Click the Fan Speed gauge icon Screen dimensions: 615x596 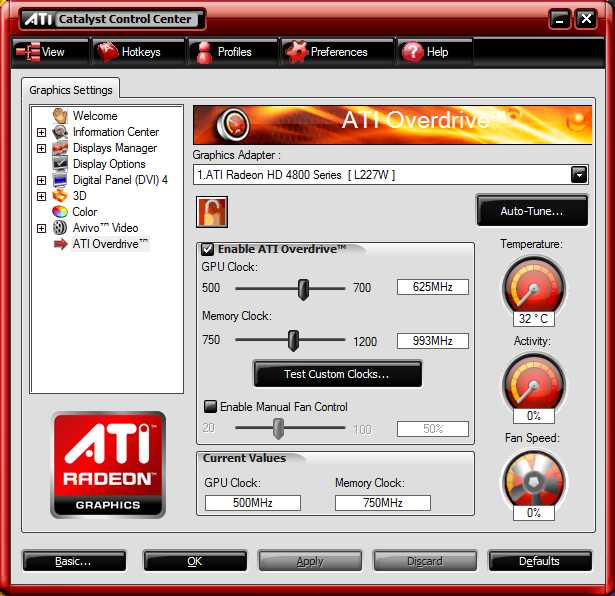point(534,482)
